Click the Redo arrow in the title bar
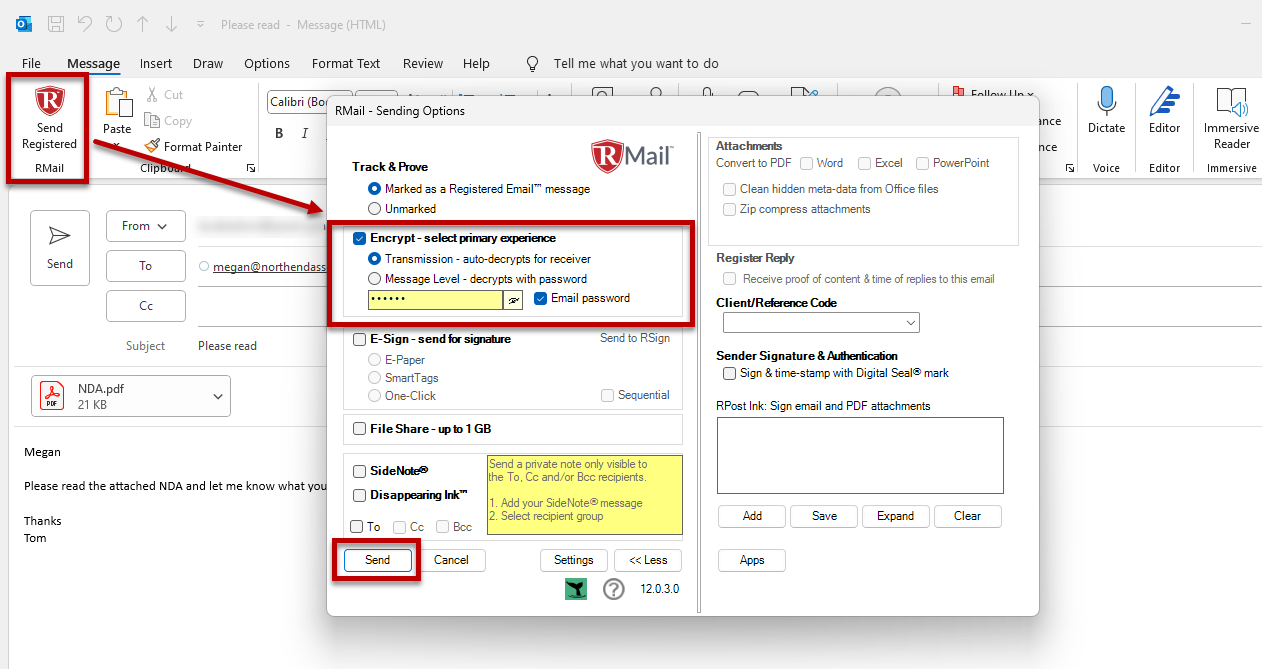This screenshot has width=1262, height=669. tap(113, 24)
